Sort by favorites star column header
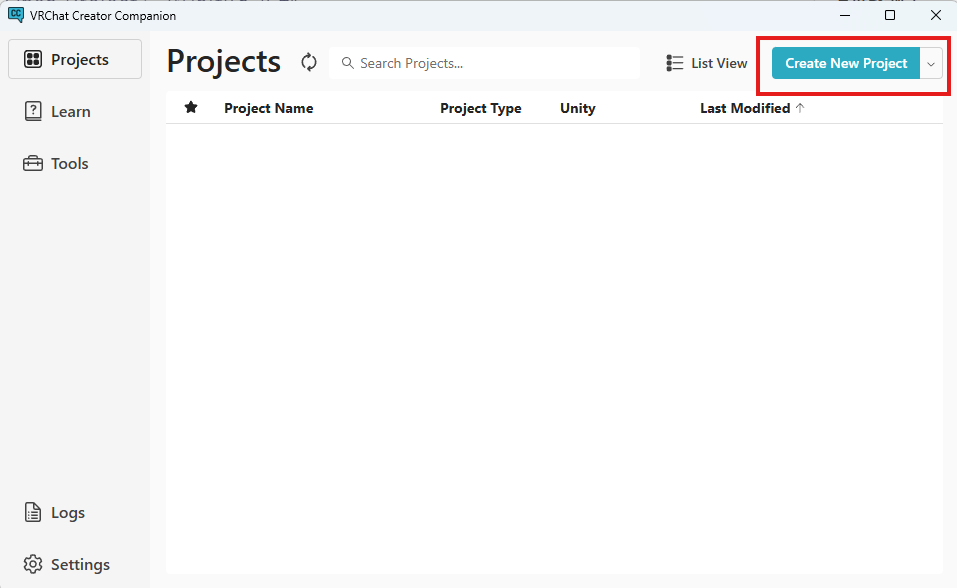The image size is (957, 588). (191, 107)
